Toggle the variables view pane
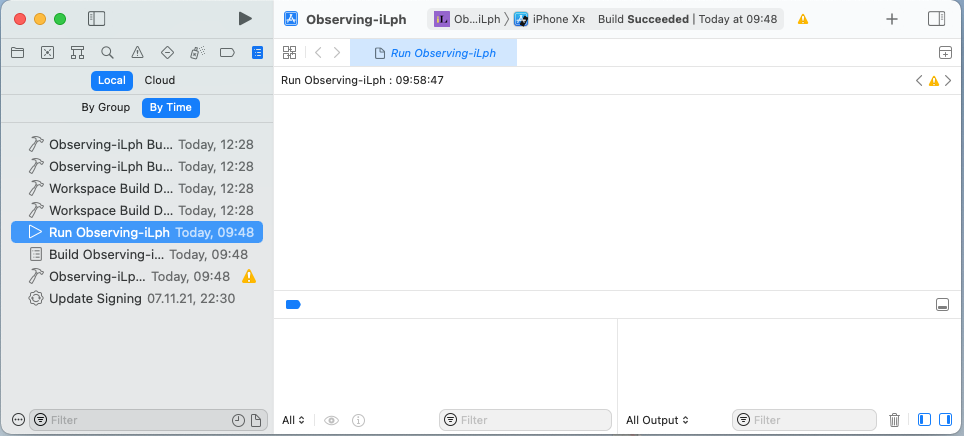 [924, 420]
